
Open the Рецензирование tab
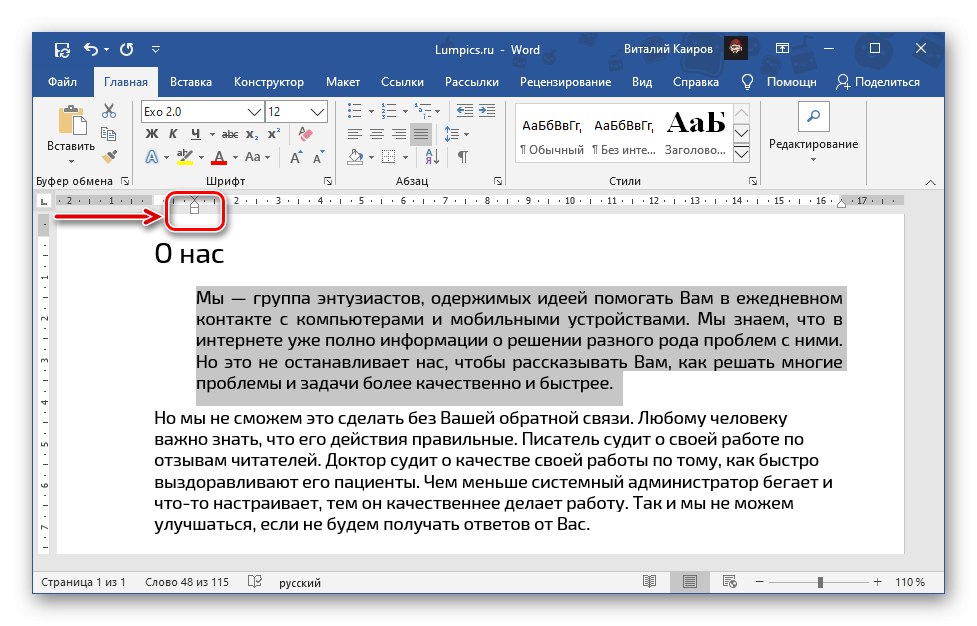point(566,82)
